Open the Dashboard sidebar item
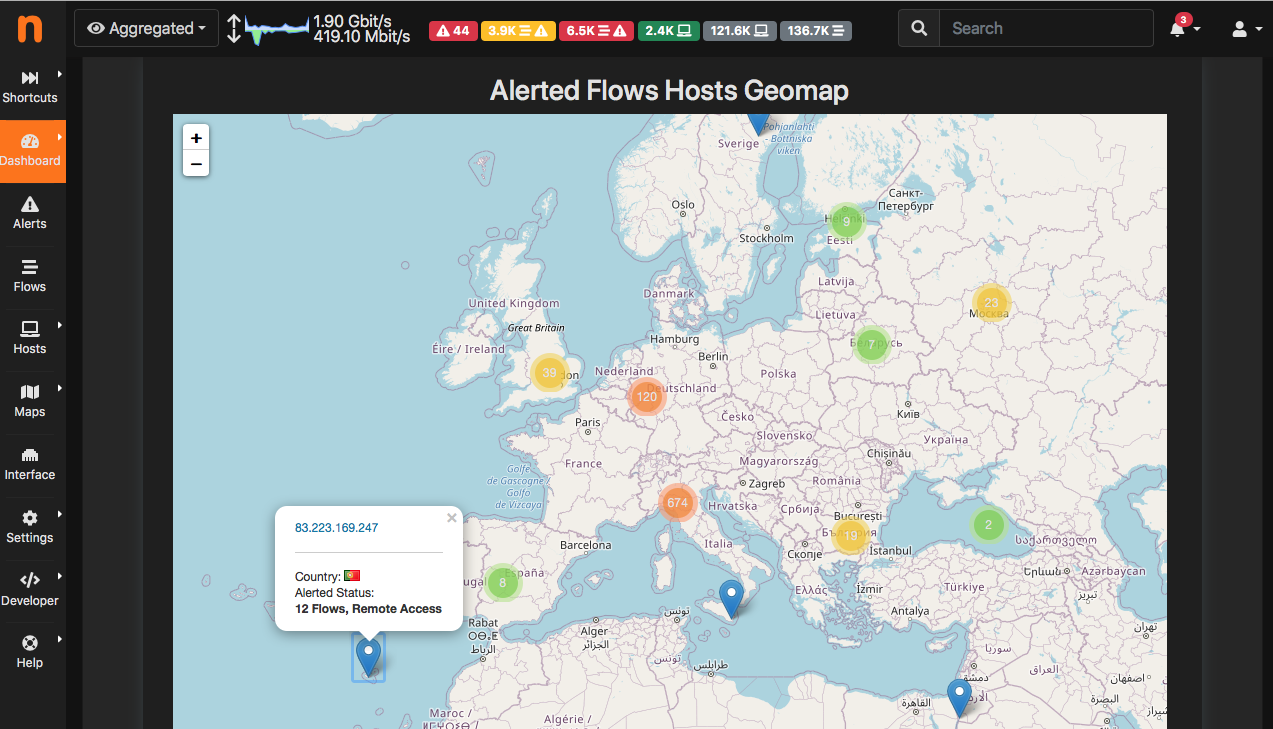Image resolution: width=1273 pixels, height=729 pixels. [x=31, y=150]
